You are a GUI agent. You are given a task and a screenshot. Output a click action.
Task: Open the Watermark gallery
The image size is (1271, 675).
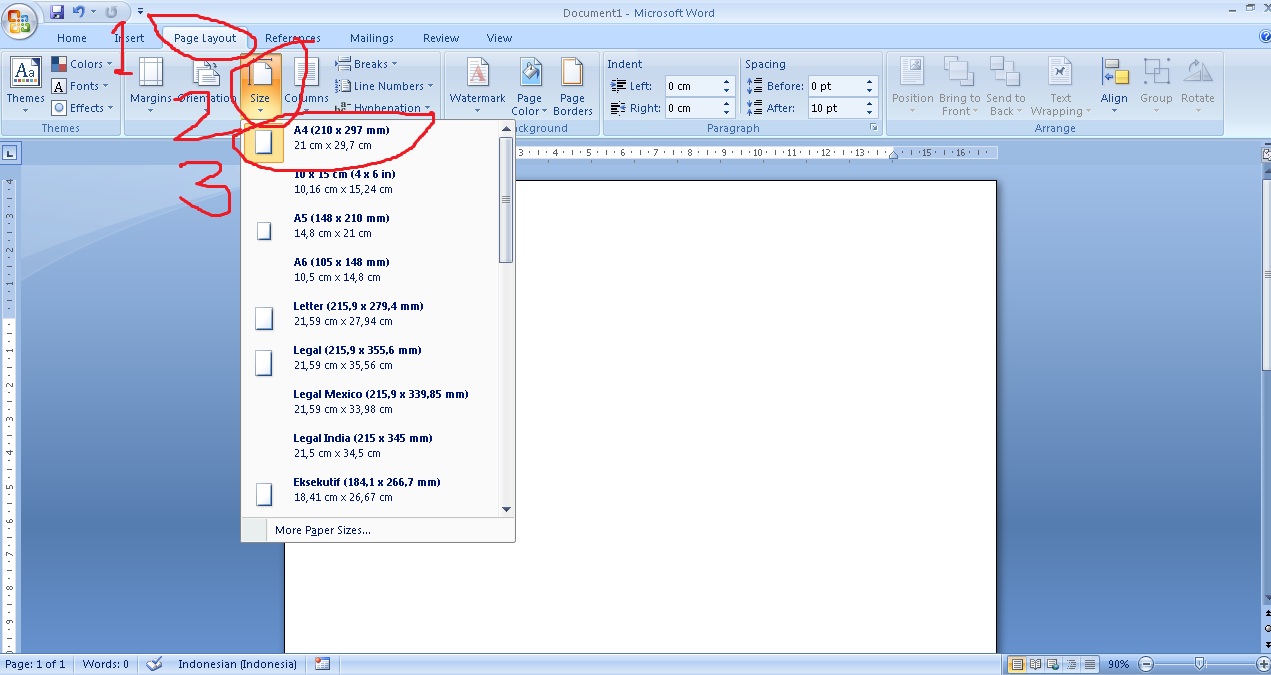[477, 86]
